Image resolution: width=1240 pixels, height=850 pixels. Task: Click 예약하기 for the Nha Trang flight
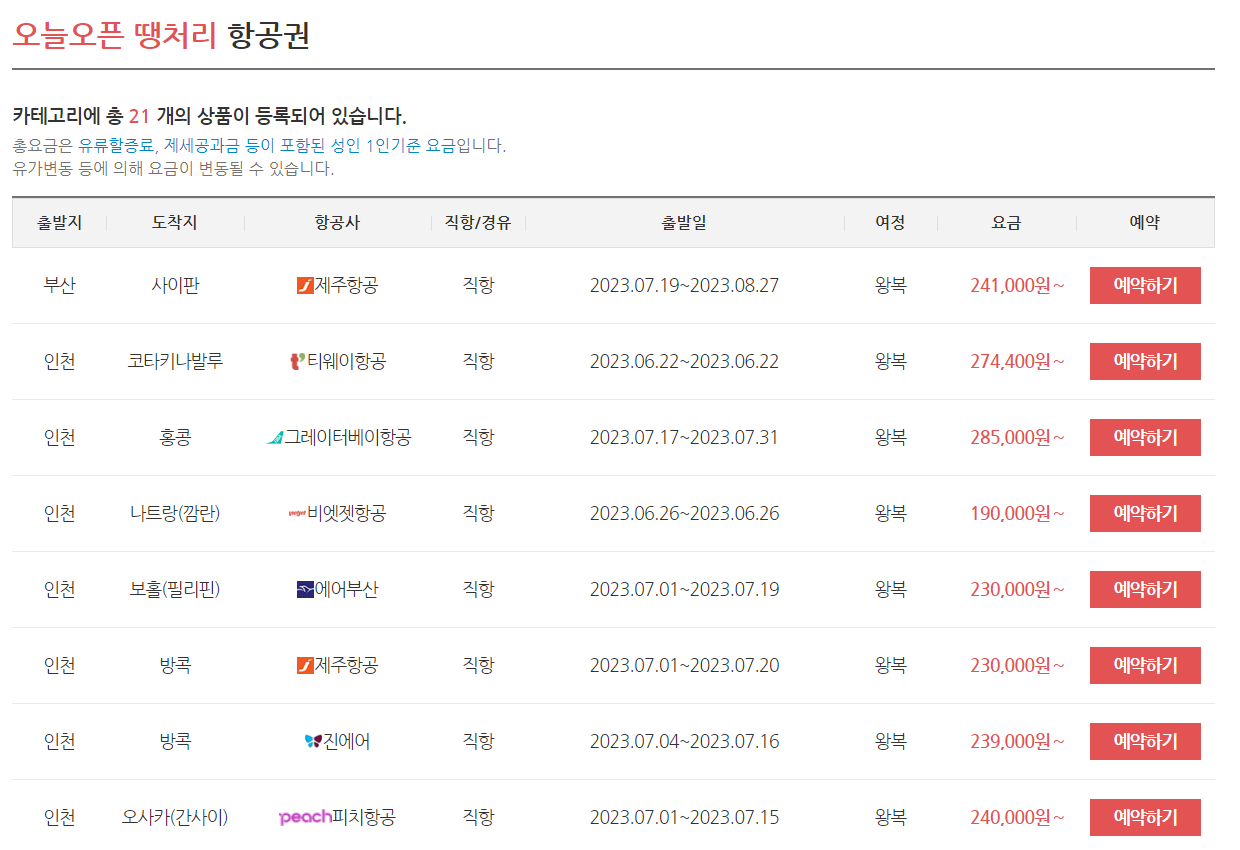pyautogui.click(x=1145, y=513)
